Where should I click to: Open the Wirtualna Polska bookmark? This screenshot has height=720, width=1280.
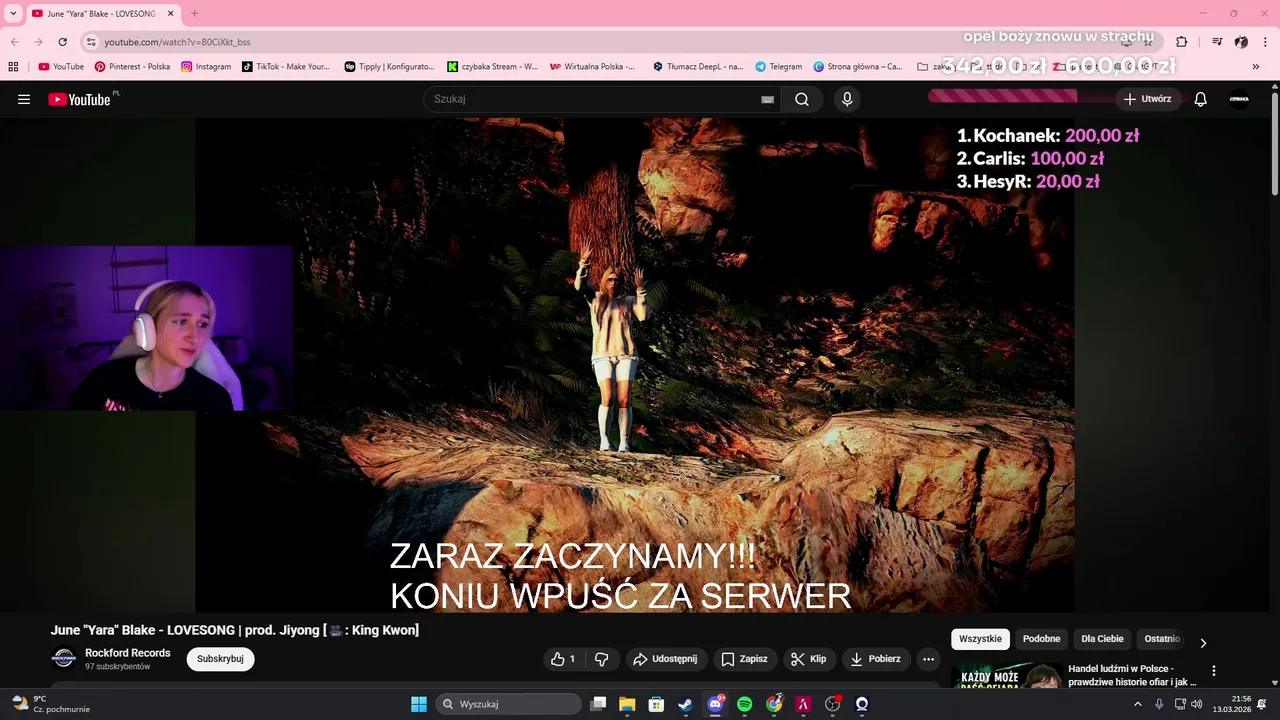592,67
